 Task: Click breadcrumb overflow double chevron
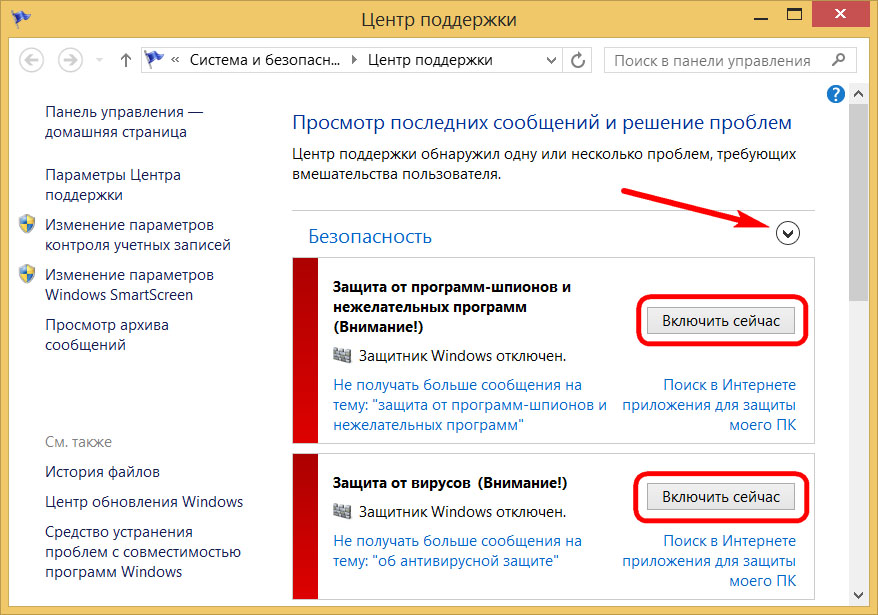click(175, 60)
